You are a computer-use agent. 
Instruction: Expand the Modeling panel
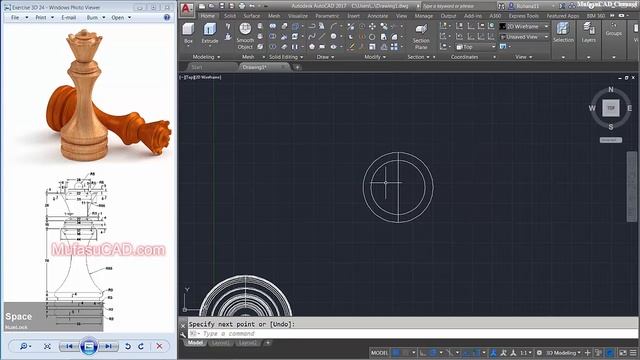pyautogui.click(x=206, y=57)
